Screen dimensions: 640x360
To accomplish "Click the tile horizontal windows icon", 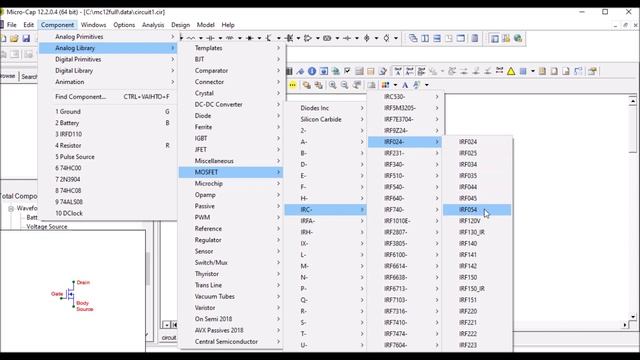I will [x=437, y=38].
